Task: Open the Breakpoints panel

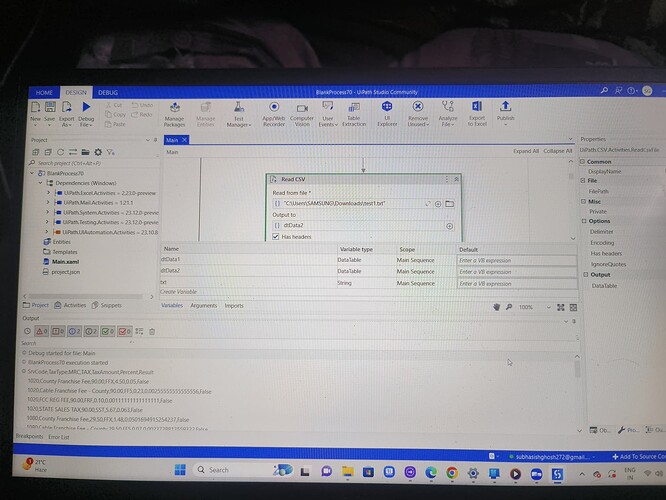Action: tap(29, 436)
